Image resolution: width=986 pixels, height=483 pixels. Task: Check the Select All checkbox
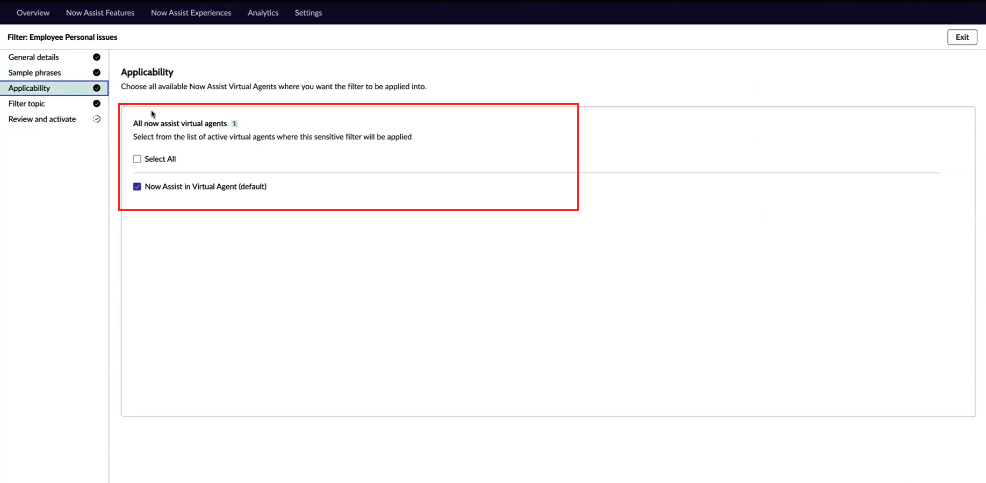coord(137,159)
